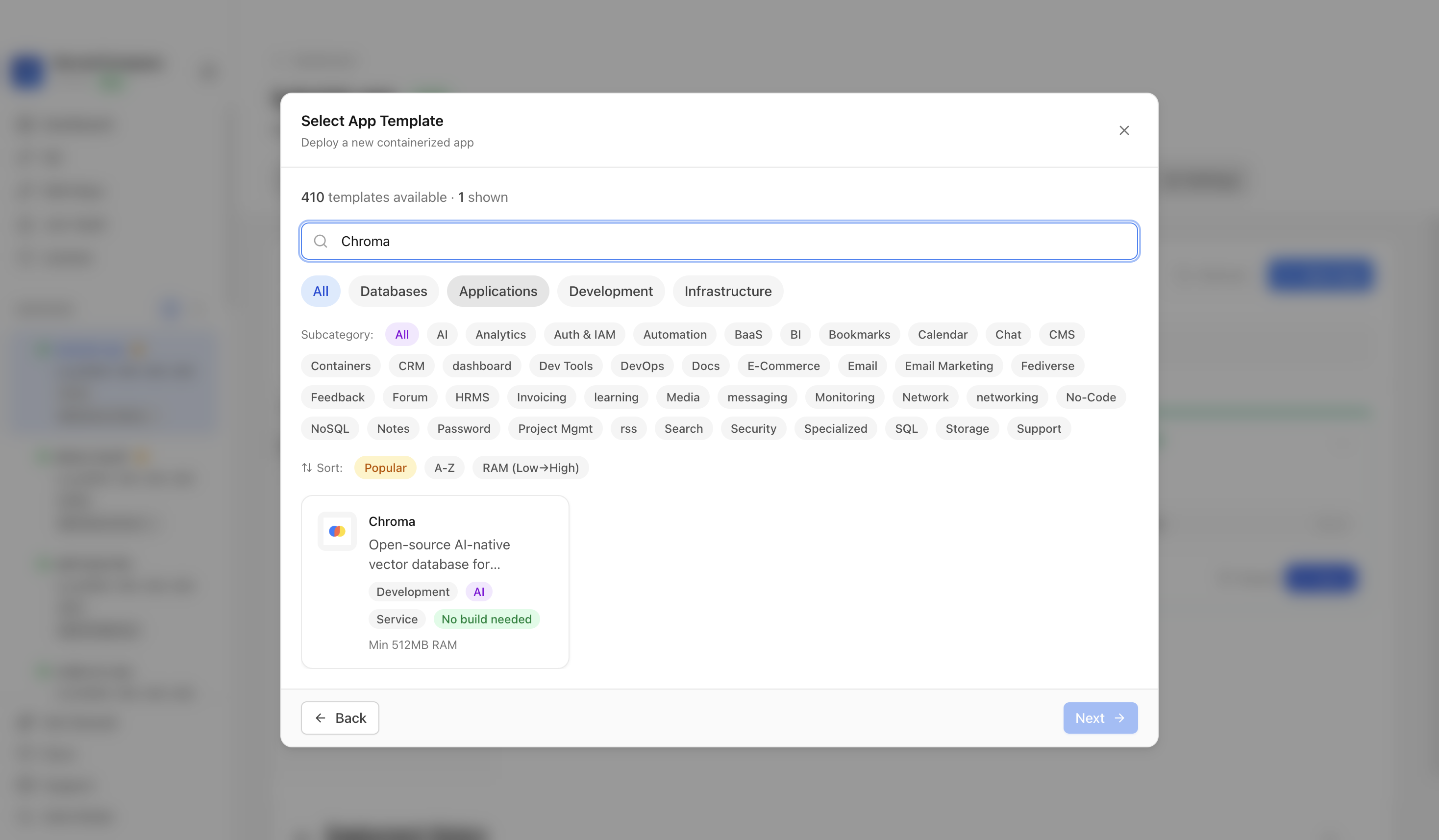Filter by Forum subcategory
1439x840 pixels.
click(409, 397)
